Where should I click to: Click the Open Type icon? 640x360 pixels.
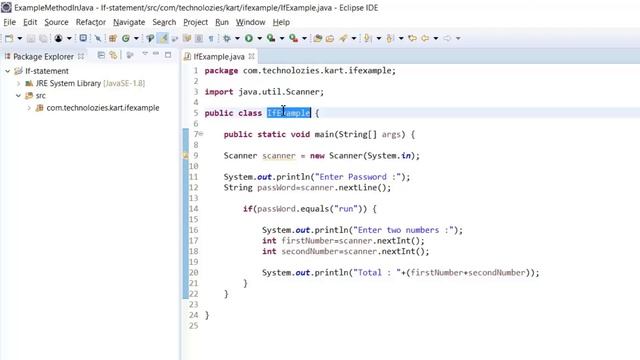coord(150,38)
